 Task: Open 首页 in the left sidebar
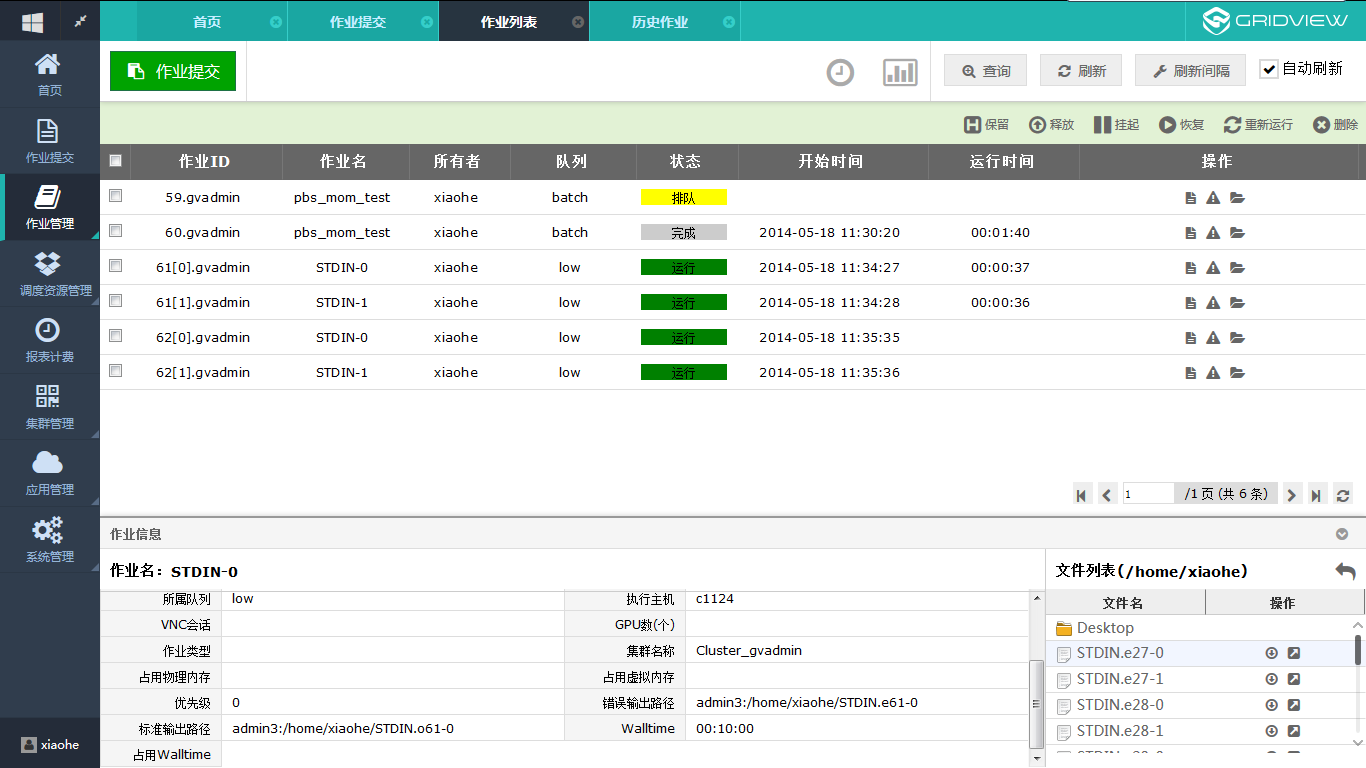tap(49, 74)
